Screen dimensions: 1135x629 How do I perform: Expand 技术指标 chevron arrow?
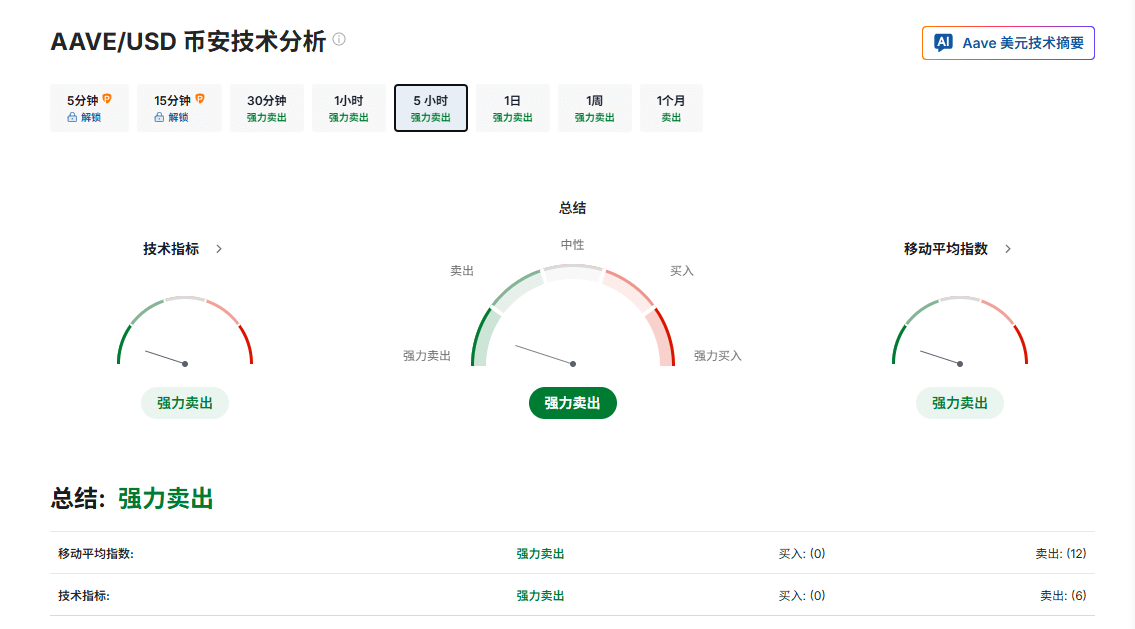point(219,249)
